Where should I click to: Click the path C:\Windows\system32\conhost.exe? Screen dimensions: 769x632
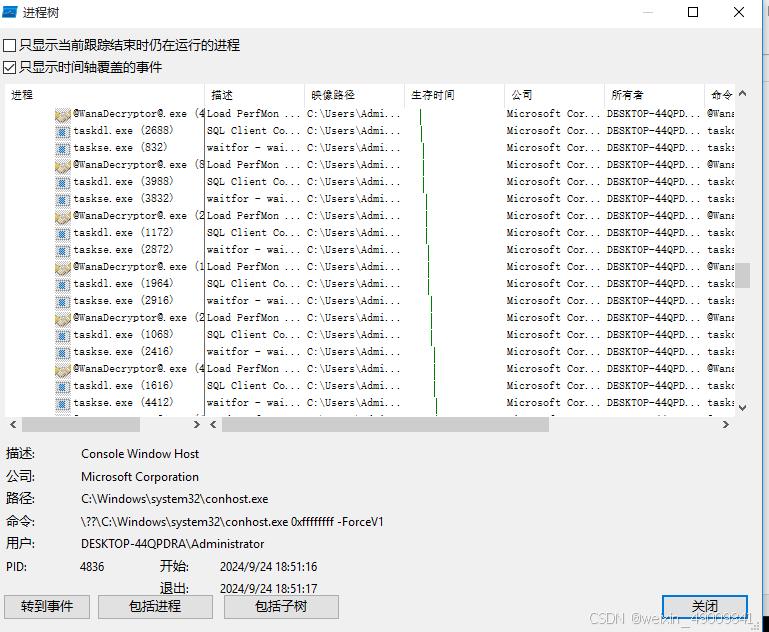[175, 499]
